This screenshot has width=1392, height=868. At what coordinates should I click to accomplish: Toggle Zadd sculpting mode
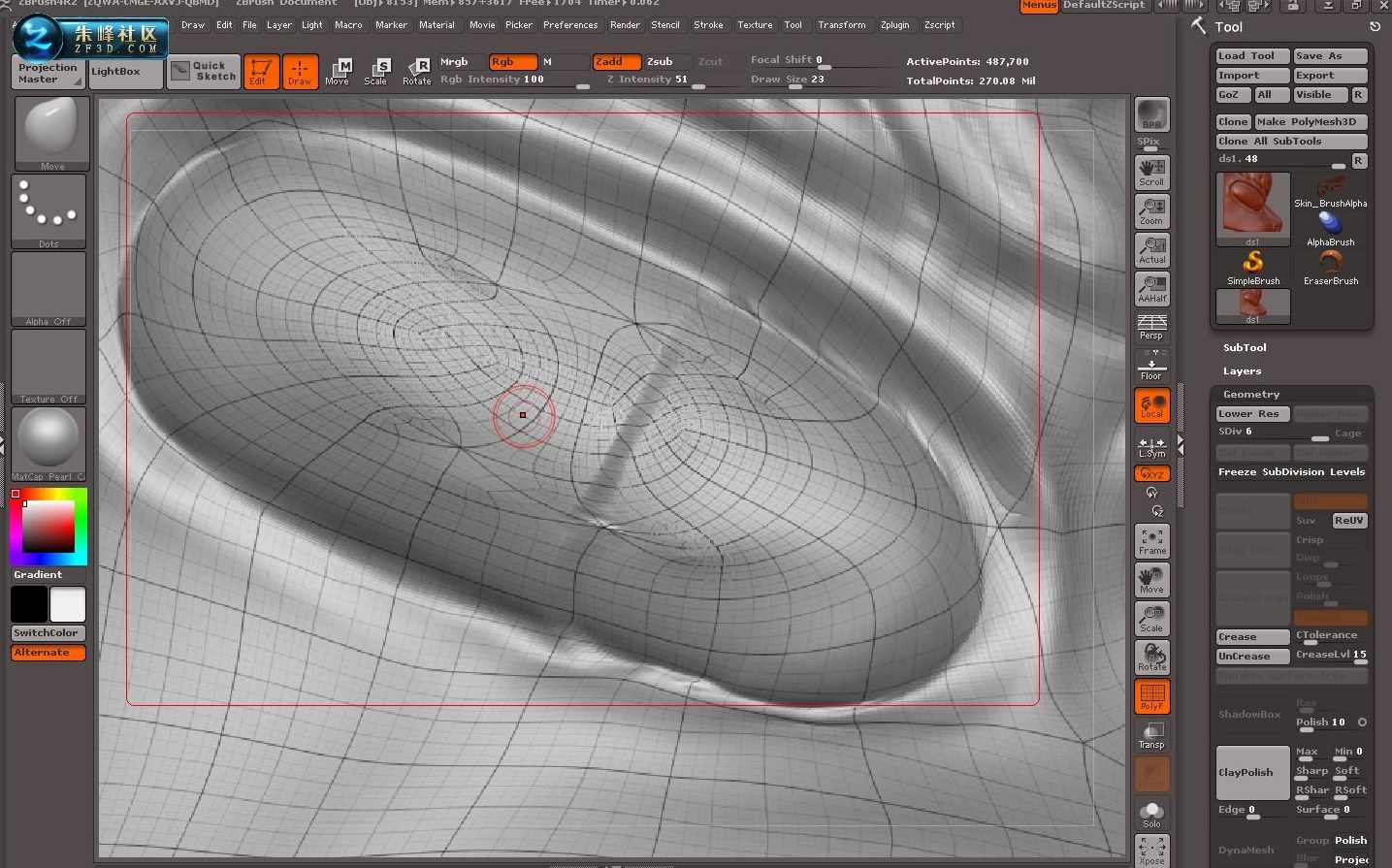click(615, 60)
